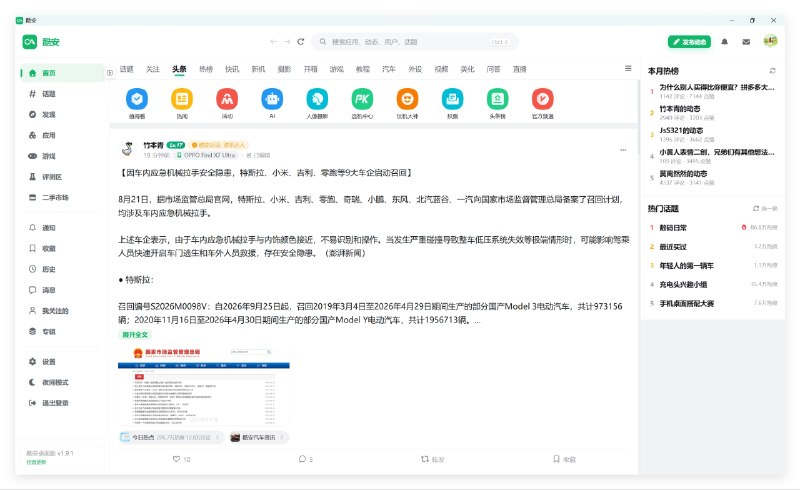Switch to the 热榜 feed tab
Viewport: 800px width, 490px height.
[206, 69]
